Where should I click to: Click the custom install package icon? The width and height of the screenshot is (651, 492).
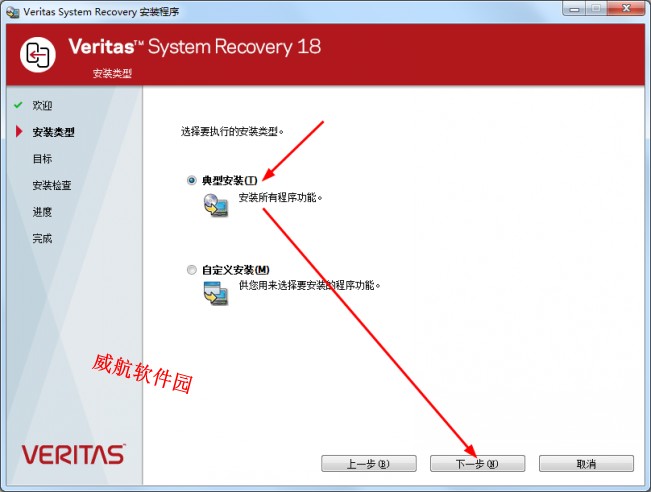[x=215, y=293]
